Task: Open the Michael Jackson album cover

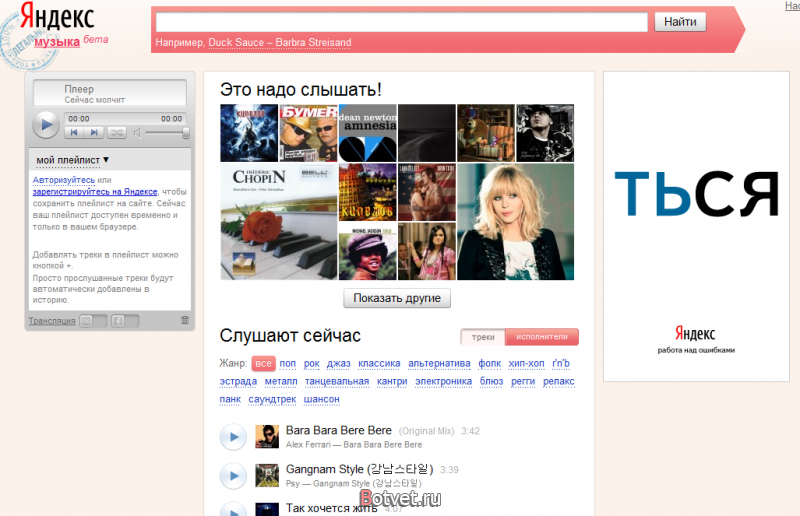Action: [x=367, y=251]
